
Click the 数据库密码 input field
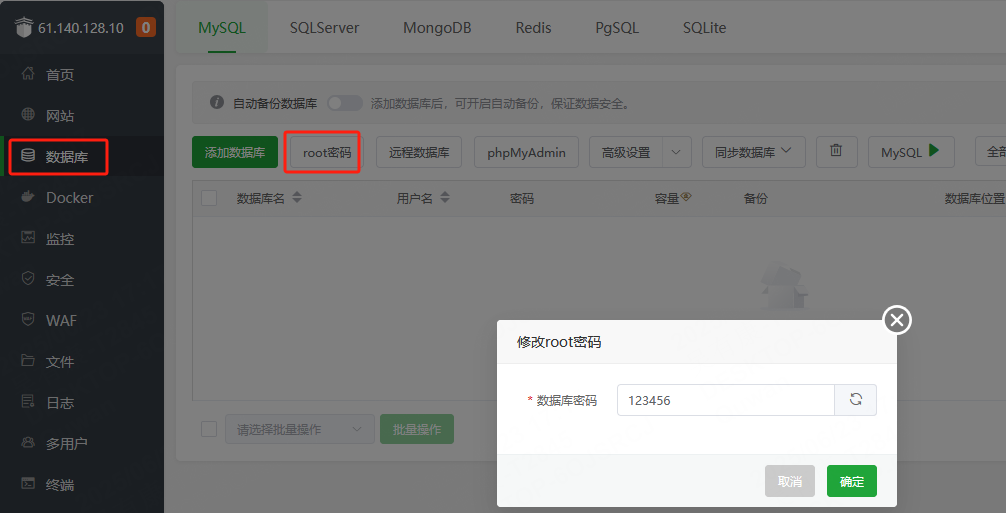click(726, 400)
